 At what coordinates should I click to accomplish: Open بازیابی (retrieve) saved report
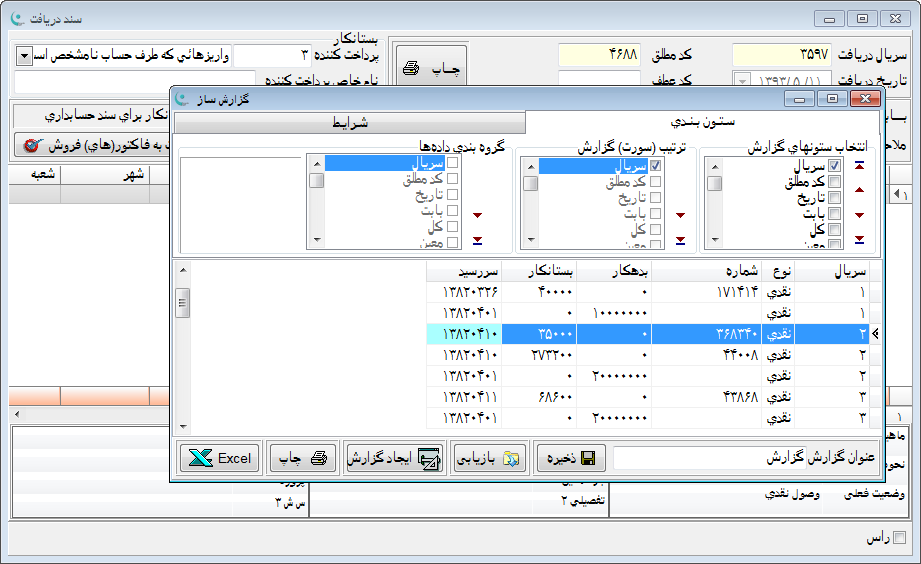[488, 458]
